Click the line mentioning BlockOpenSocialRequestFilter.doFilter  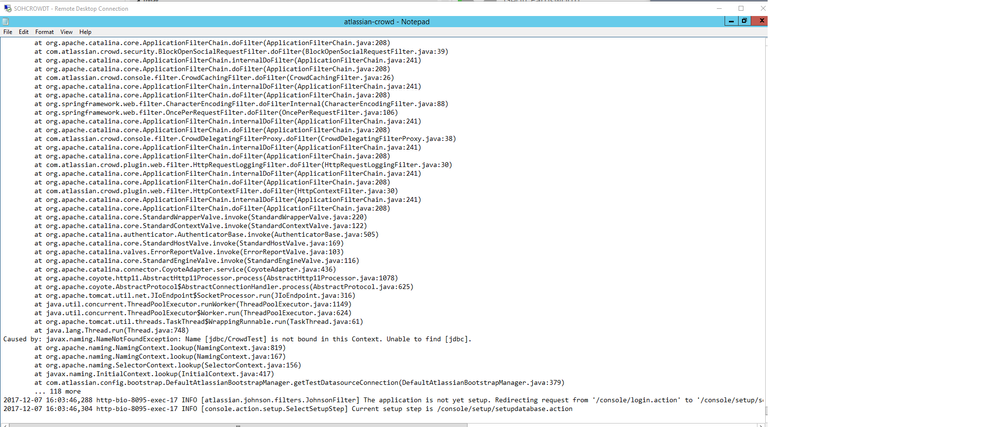(241, 52)
